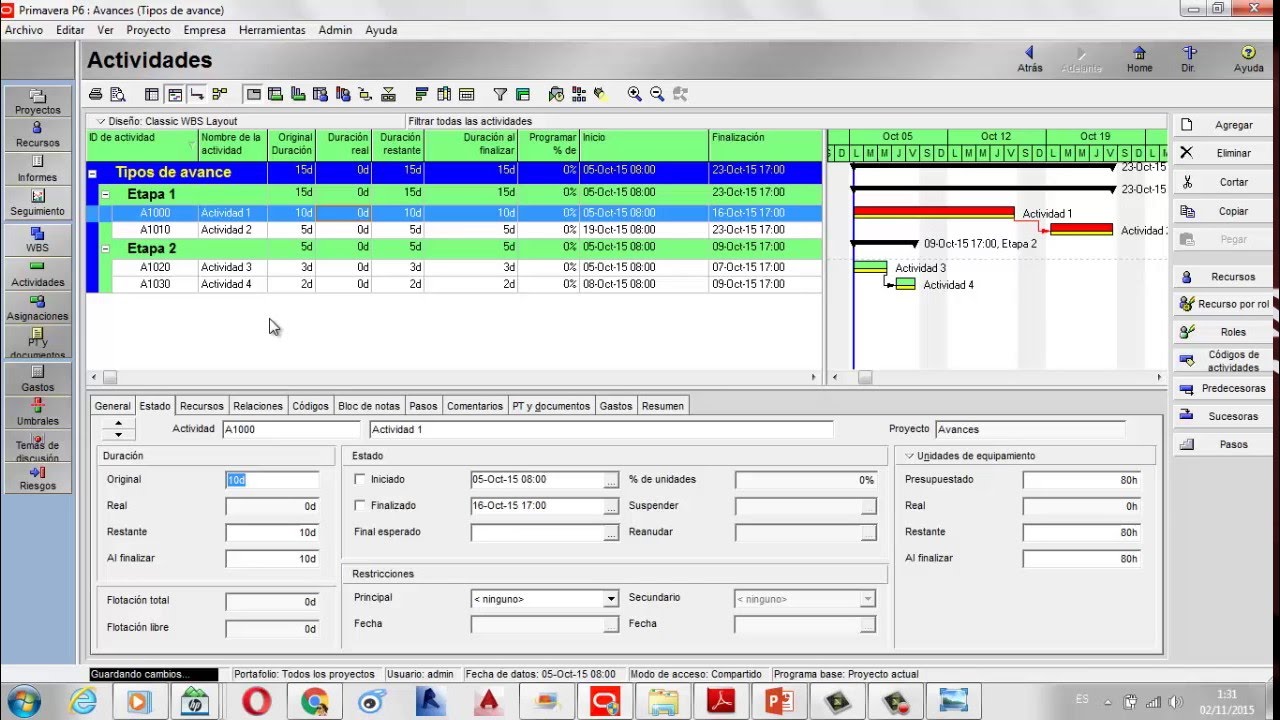Open the Empresa menu
This screenshot has height=720, width=1280.
(x=204, y=30)
